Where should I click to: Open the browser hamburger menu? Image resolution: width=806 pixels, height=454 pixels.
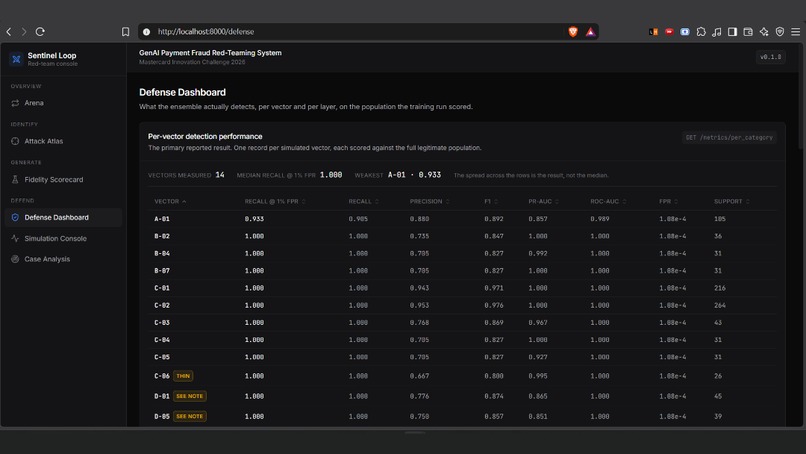(796, 32)
